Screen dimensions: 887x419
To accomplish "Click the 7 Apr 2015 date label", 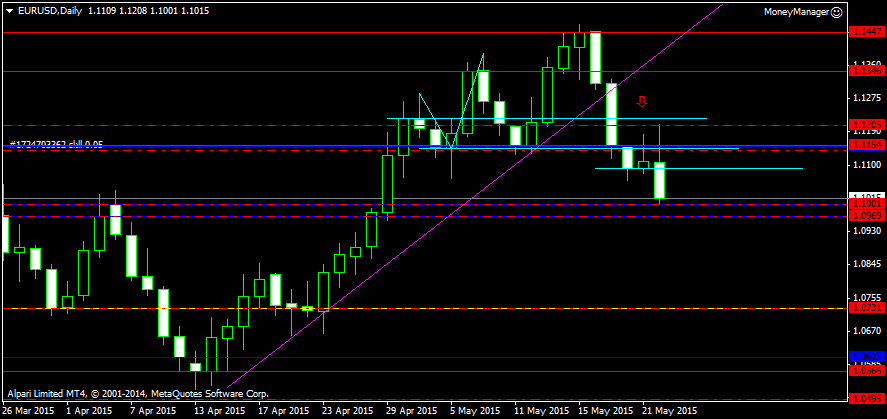I will 153,410.
